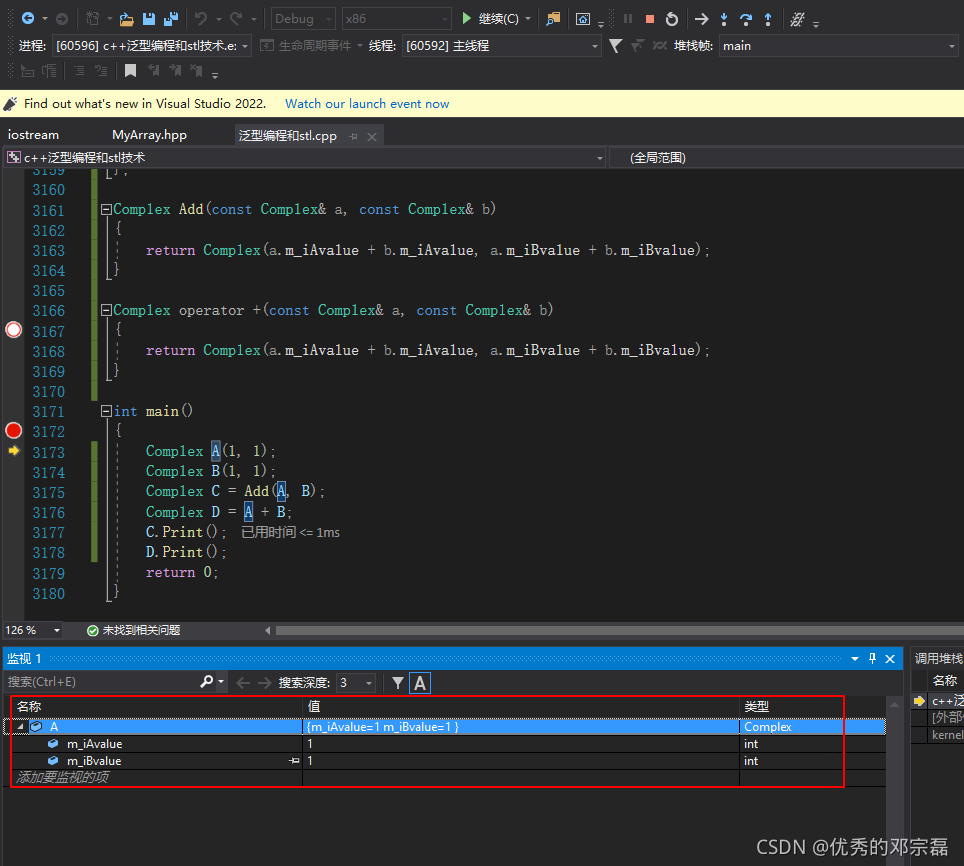
Task: Click the thread filter funnel icon
Action: (x=615, y=45)
